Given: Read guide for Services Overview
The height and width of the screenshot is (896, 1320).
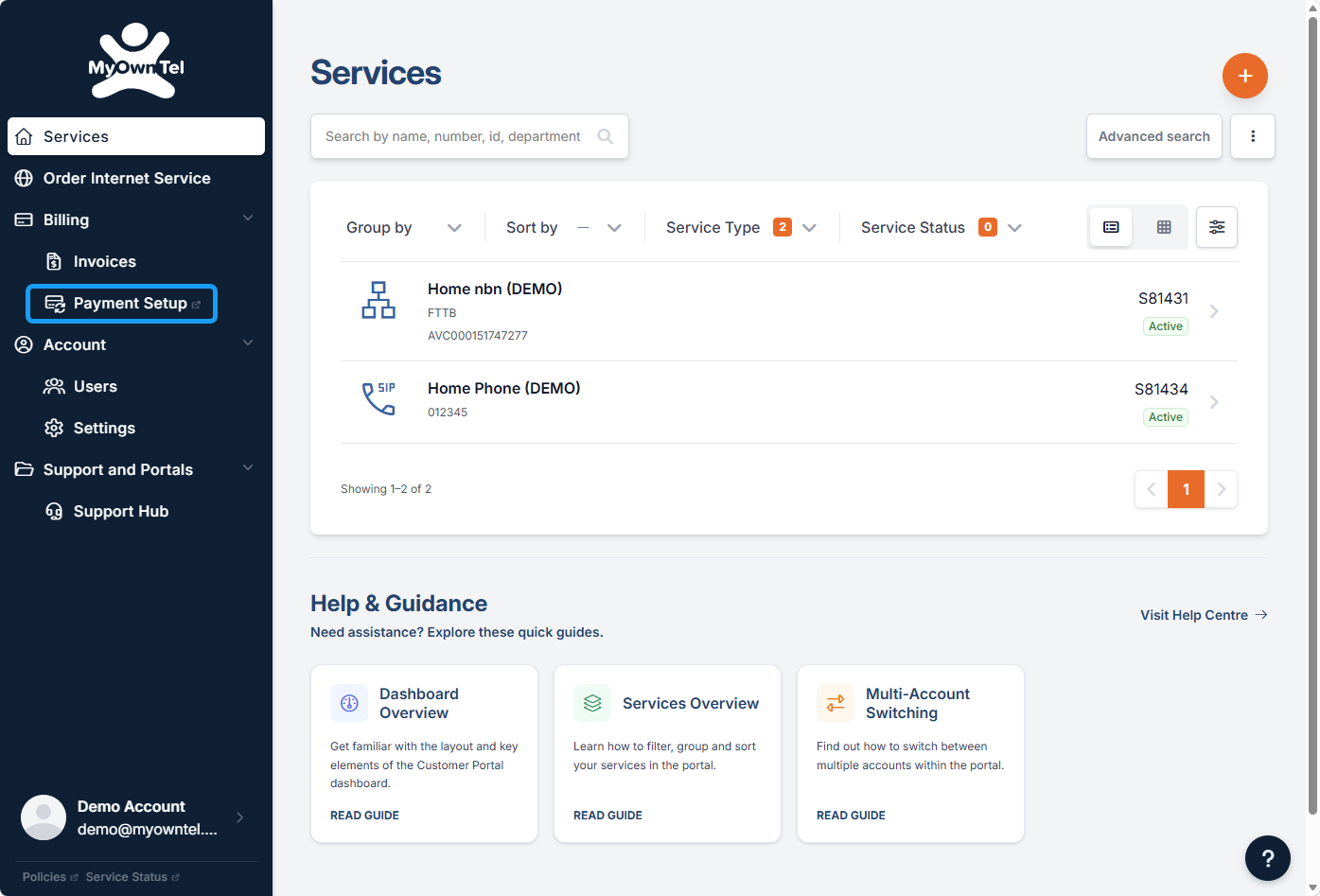Looking at the screenshot, I should click(607, 816).
